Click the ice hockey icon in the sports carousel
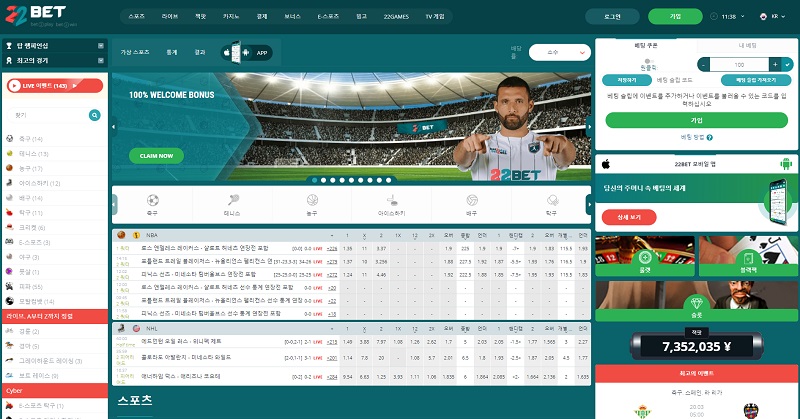 tap(392, 200)
